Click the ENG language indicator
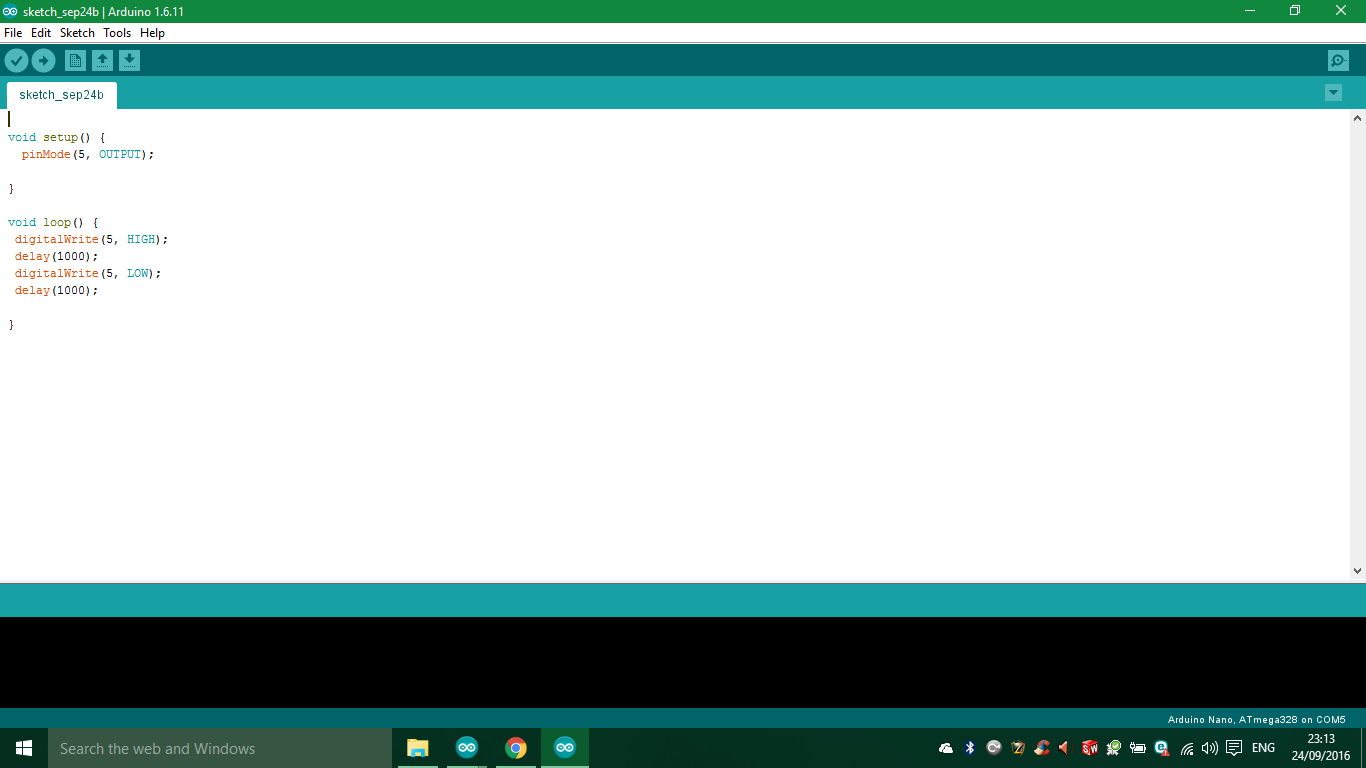 [x=1263, y=748]
